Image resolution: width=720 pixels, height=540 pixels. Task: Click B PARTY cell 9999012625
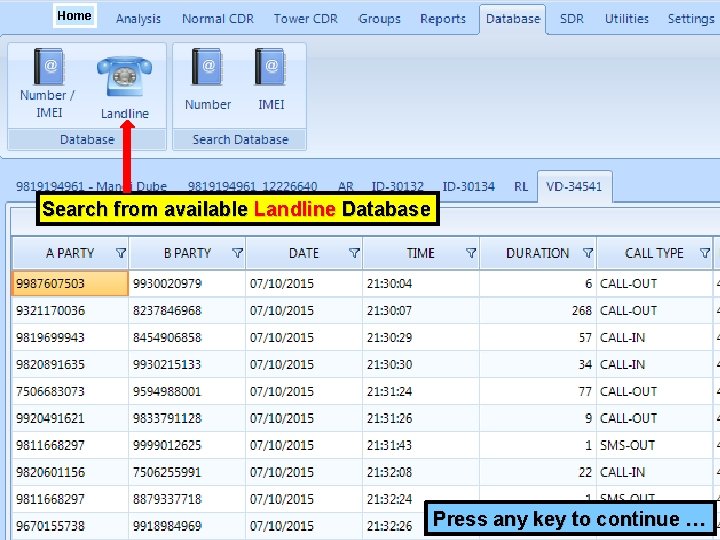pyautogui.click(x=187, y=445)
